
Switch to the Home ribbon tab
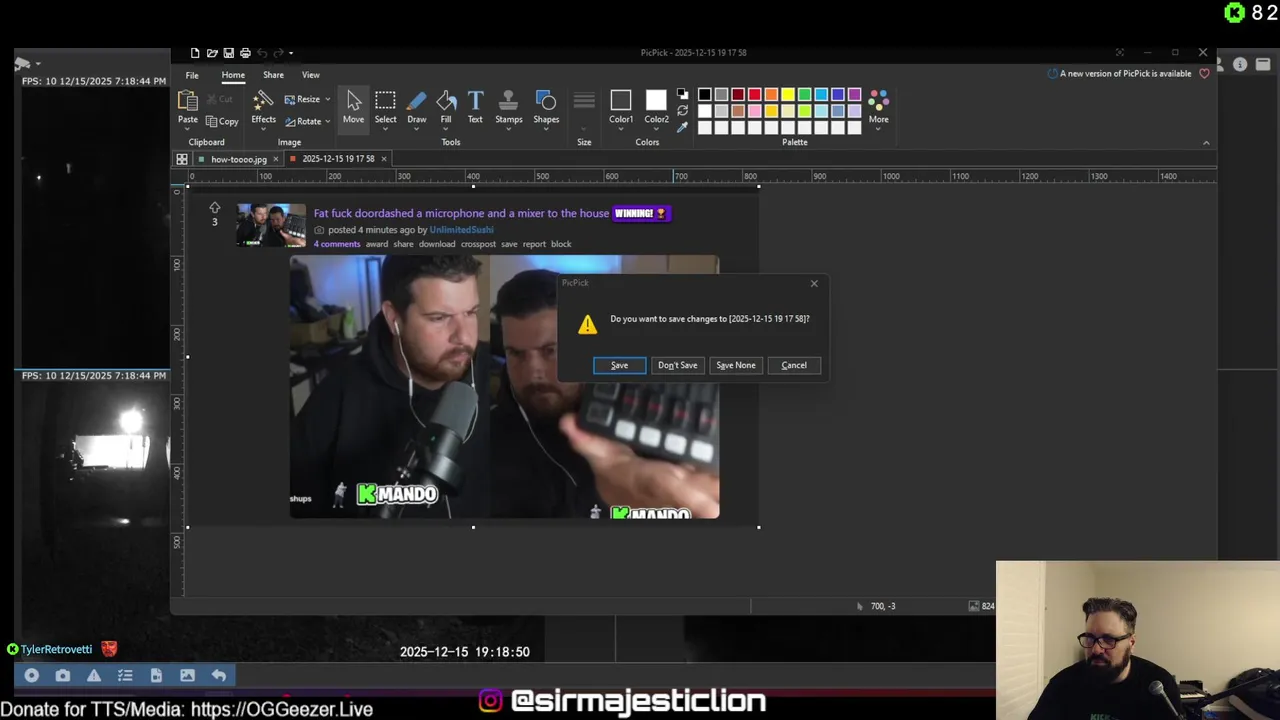click(x=233, y=75)
